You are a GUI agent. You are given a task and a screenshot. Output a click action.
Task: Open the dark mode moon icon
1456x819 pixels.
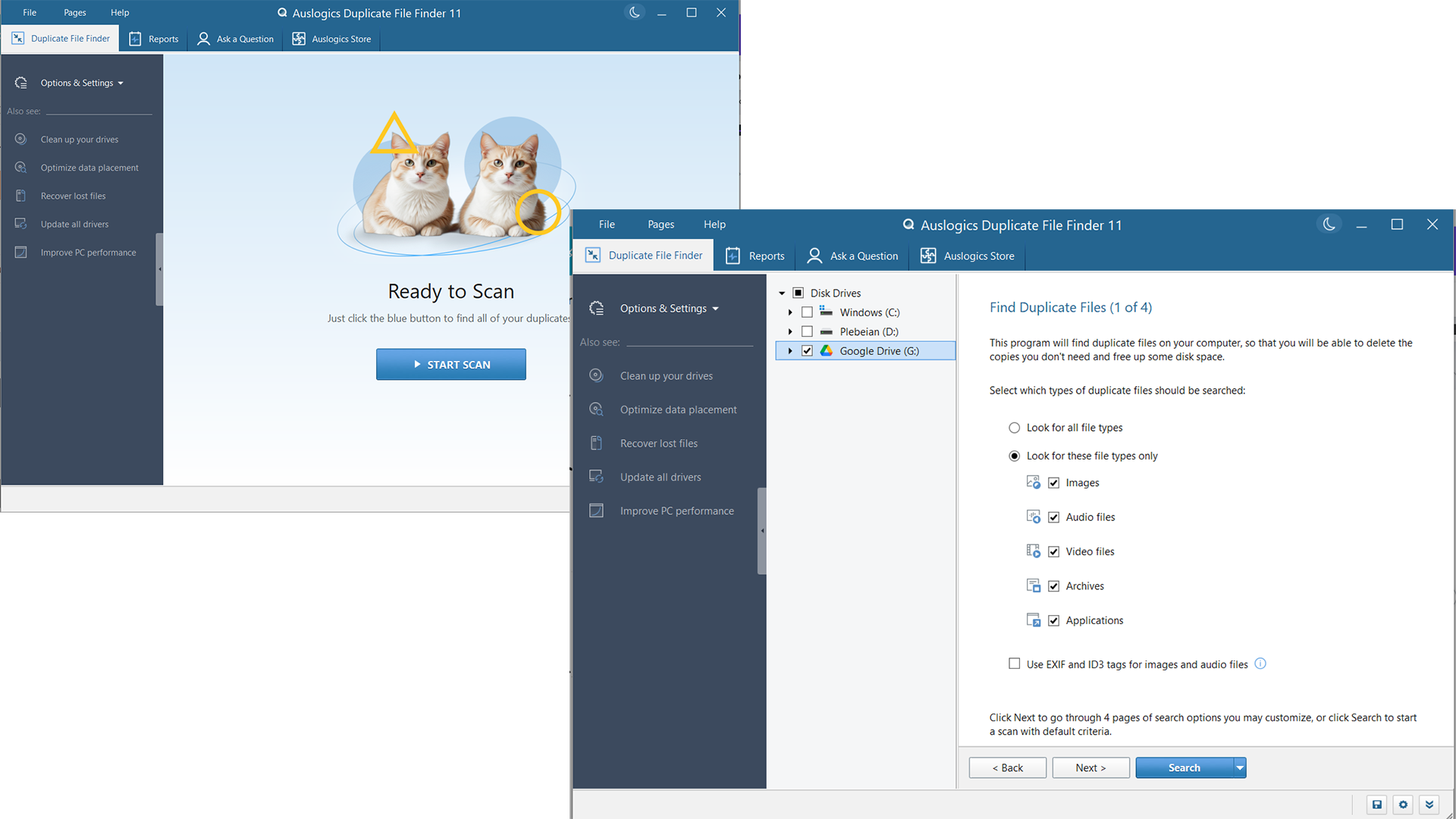tap(1329, 224)
